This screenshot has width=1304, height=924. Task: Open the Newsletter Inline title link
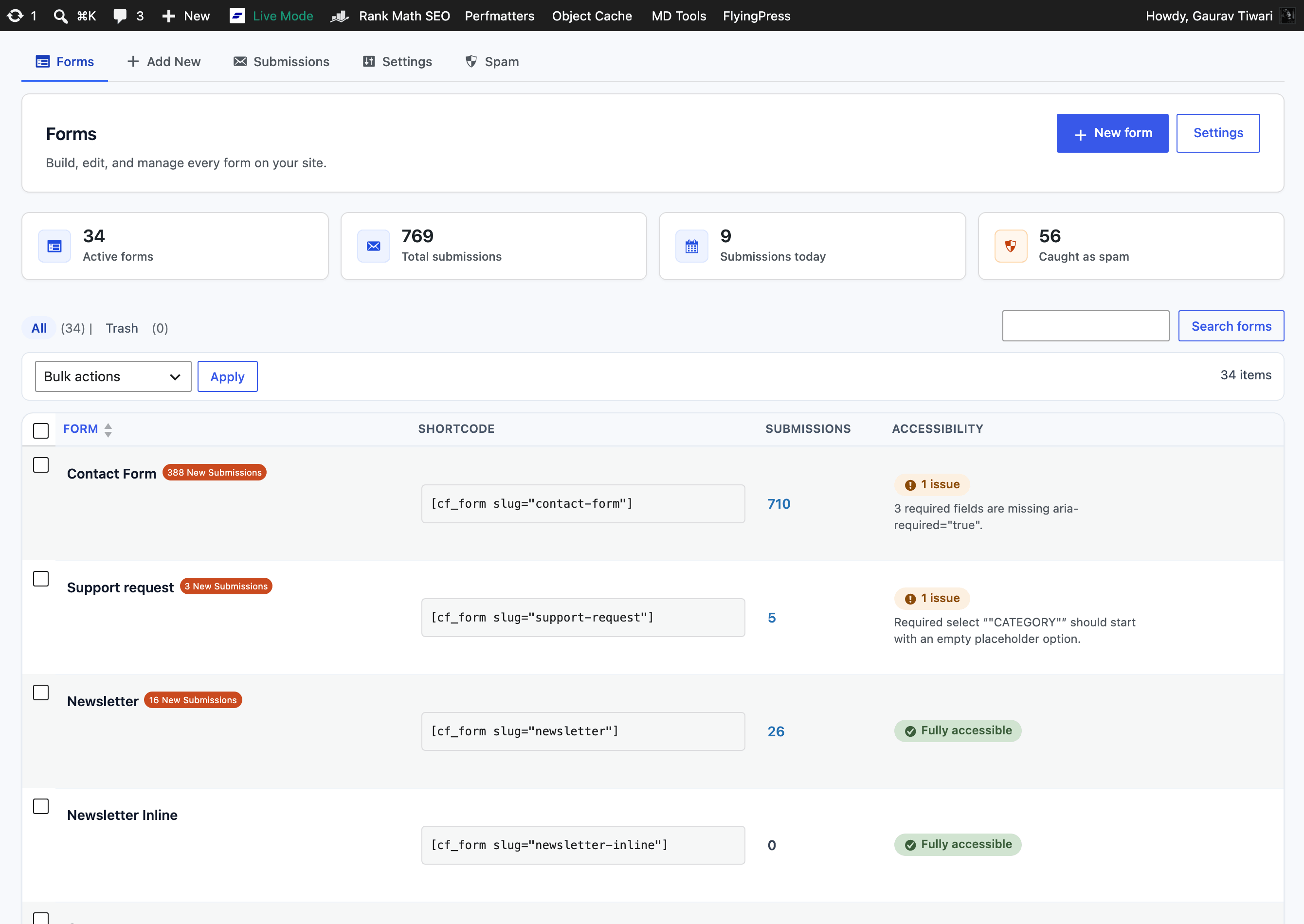pyautogui.click(x=122, y=815)
